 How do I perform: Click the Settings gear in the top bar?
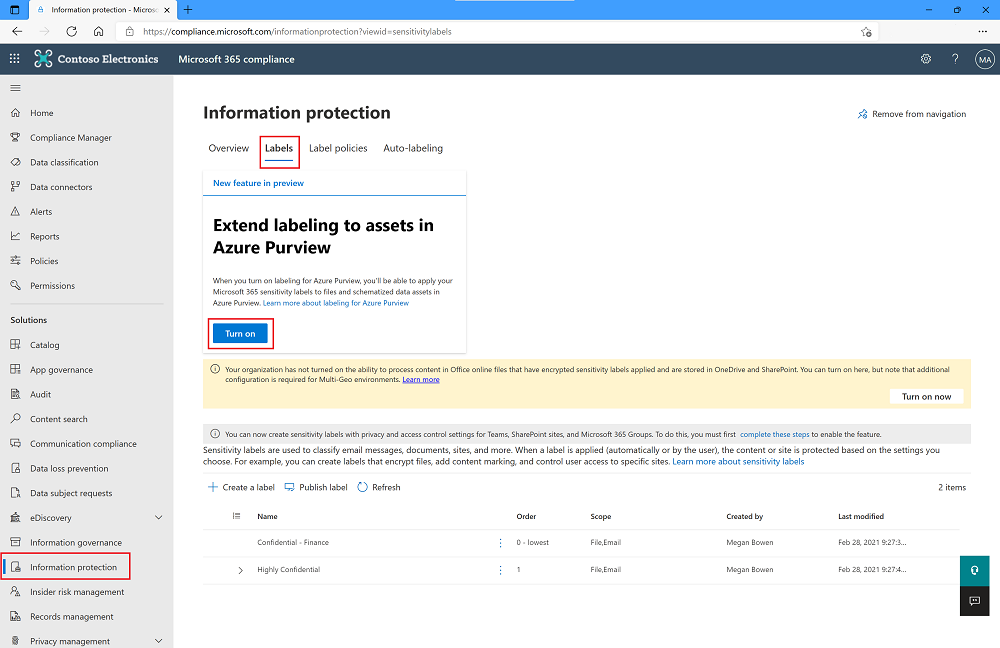click(926, 59)
